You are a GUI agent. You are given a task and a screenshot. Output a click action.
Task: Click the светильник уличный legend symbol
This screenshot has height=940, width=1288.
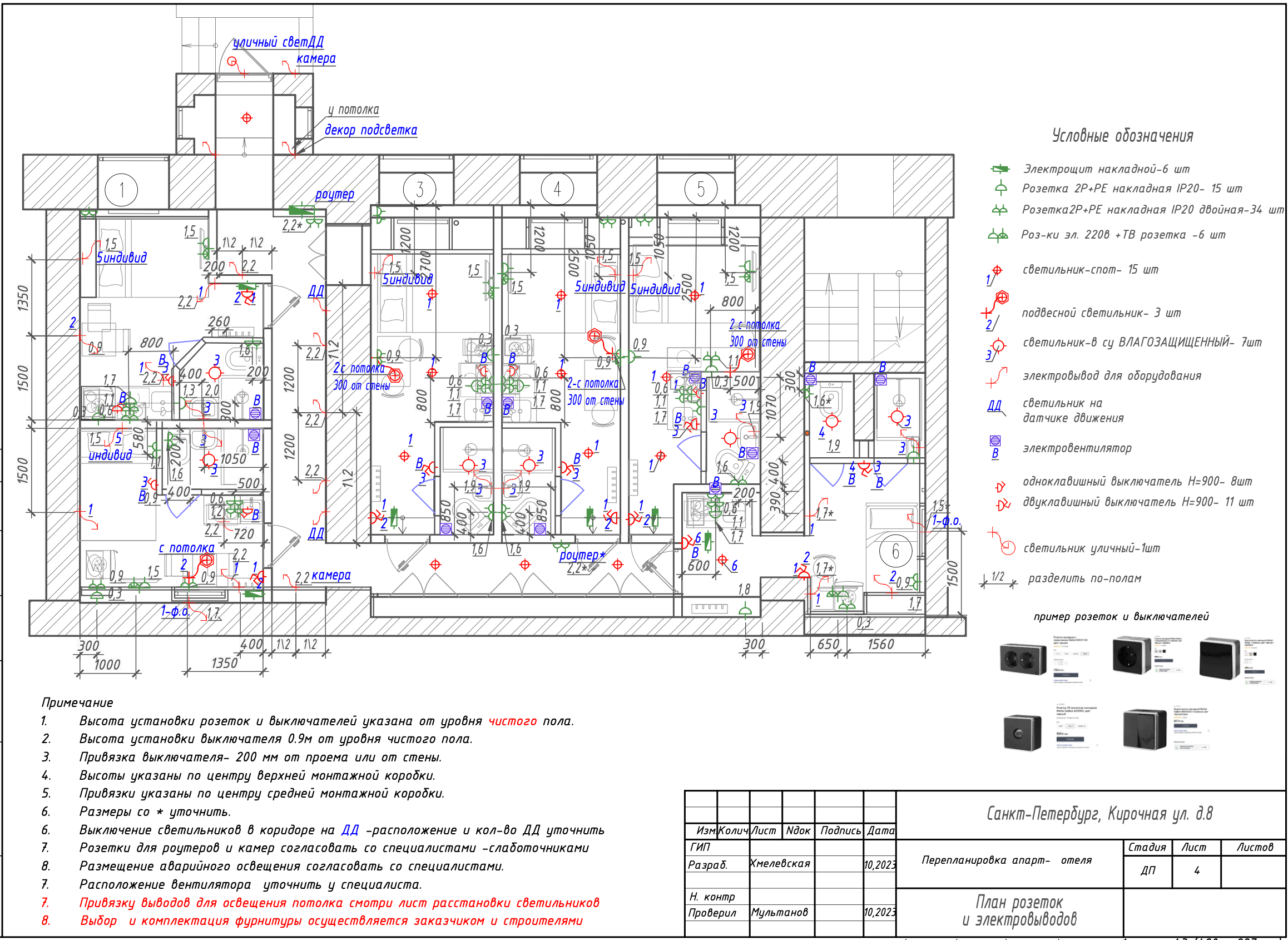point(1008,547)
